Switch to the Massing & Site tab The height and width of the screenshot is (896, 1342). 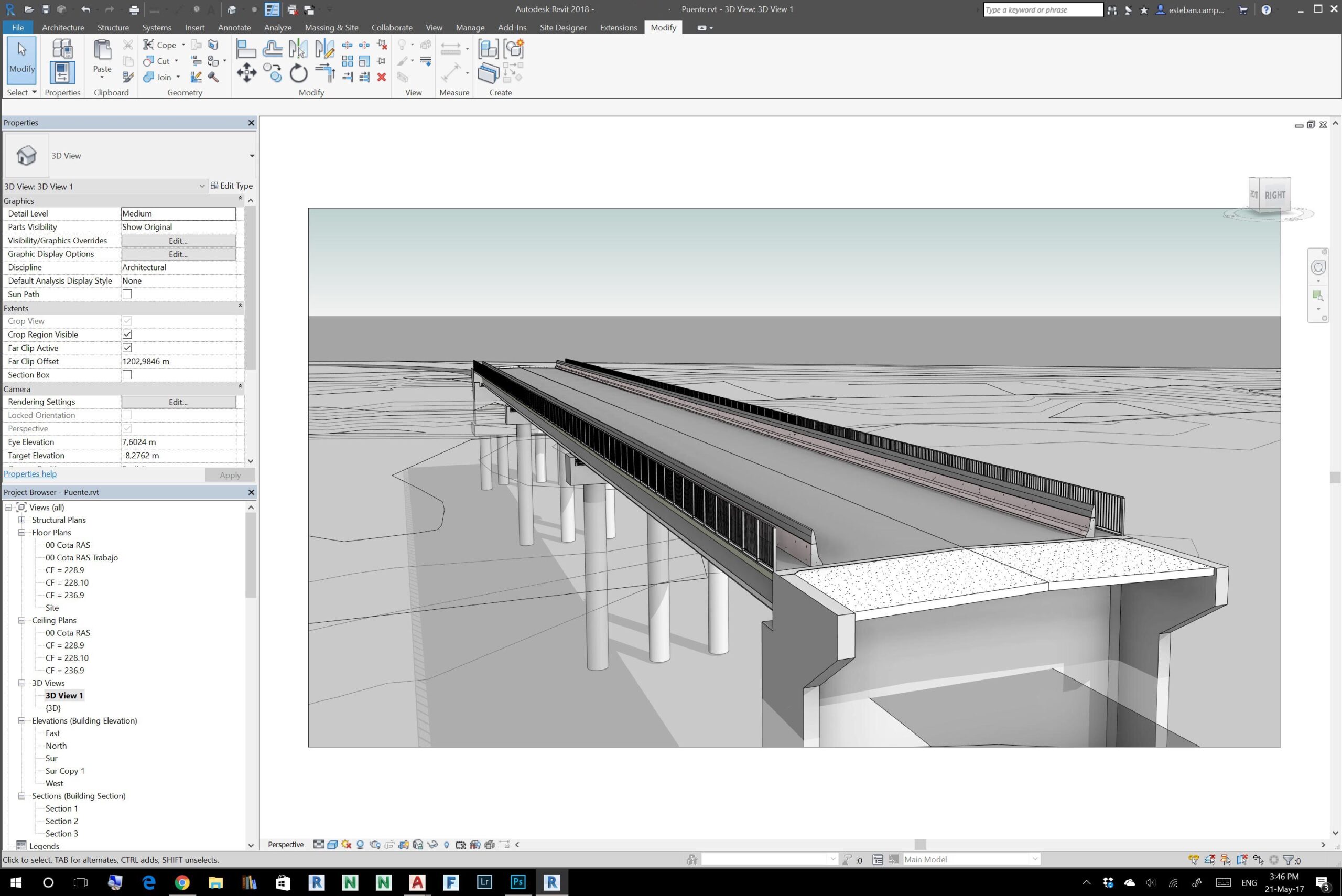click(x=331, y=27)
